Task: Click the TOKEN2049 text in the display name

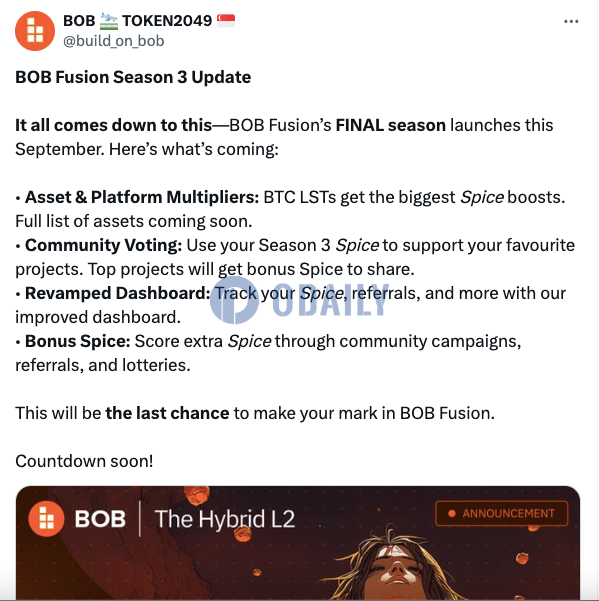Action: (x=167, y=21)
